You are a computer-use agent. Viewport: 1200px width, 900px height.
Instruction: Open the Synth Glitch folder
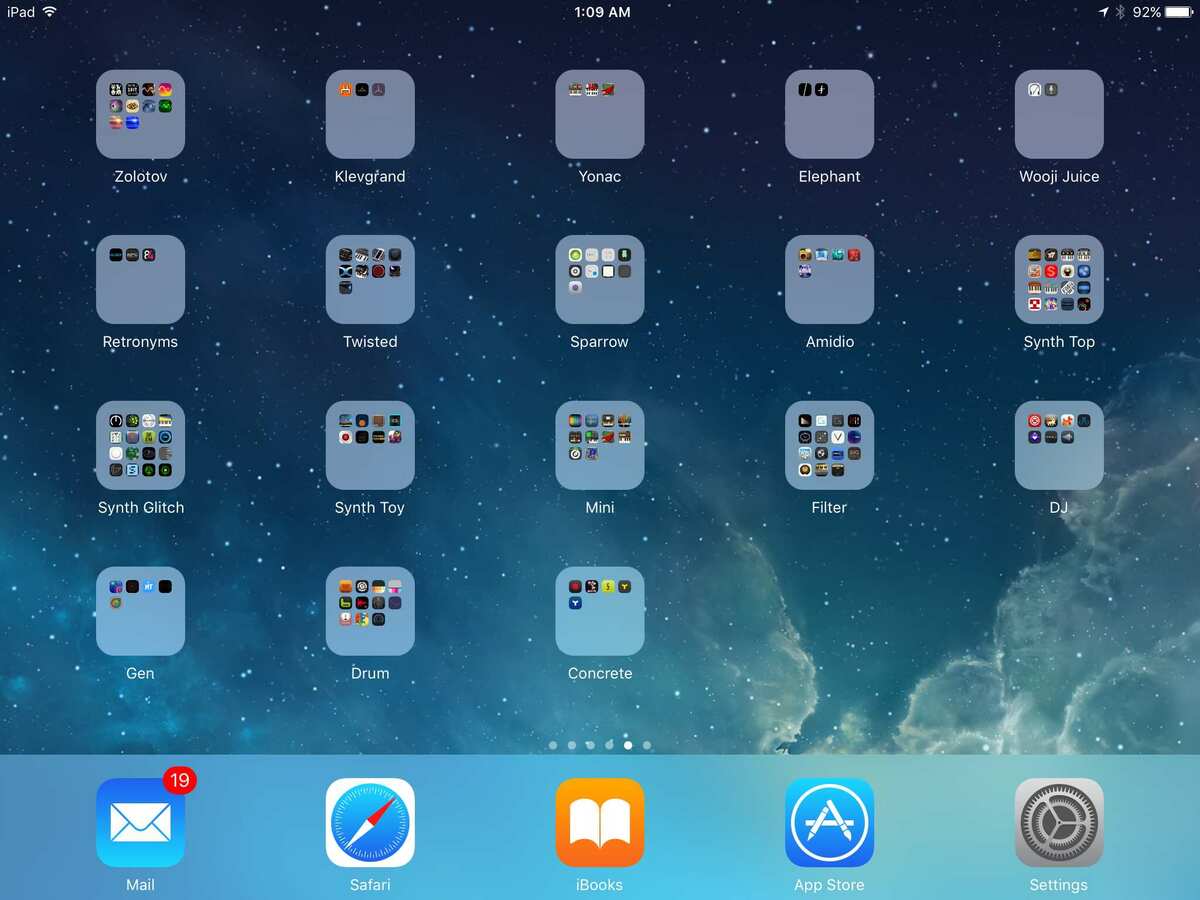[140, 446]
